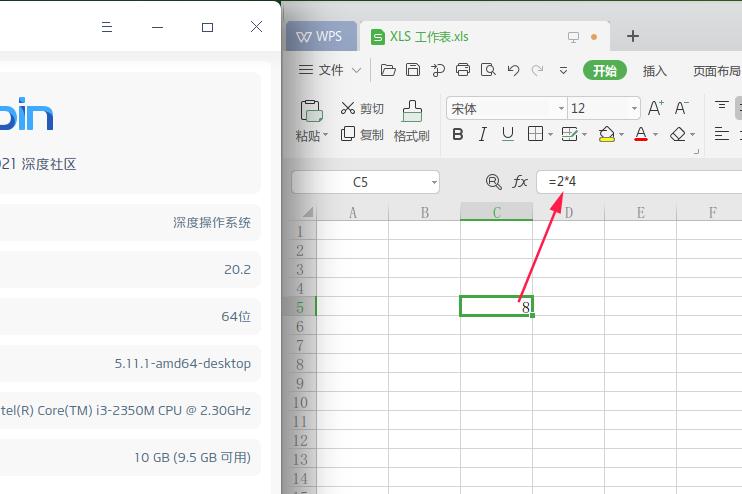742x494 pixels.
Task: Click the align left icon
Action: [x=721, y=134]
